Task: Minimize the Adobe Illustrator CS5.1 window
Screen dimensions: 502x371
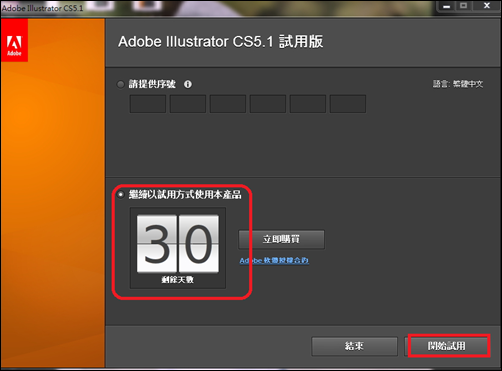Action: point(447,6)
